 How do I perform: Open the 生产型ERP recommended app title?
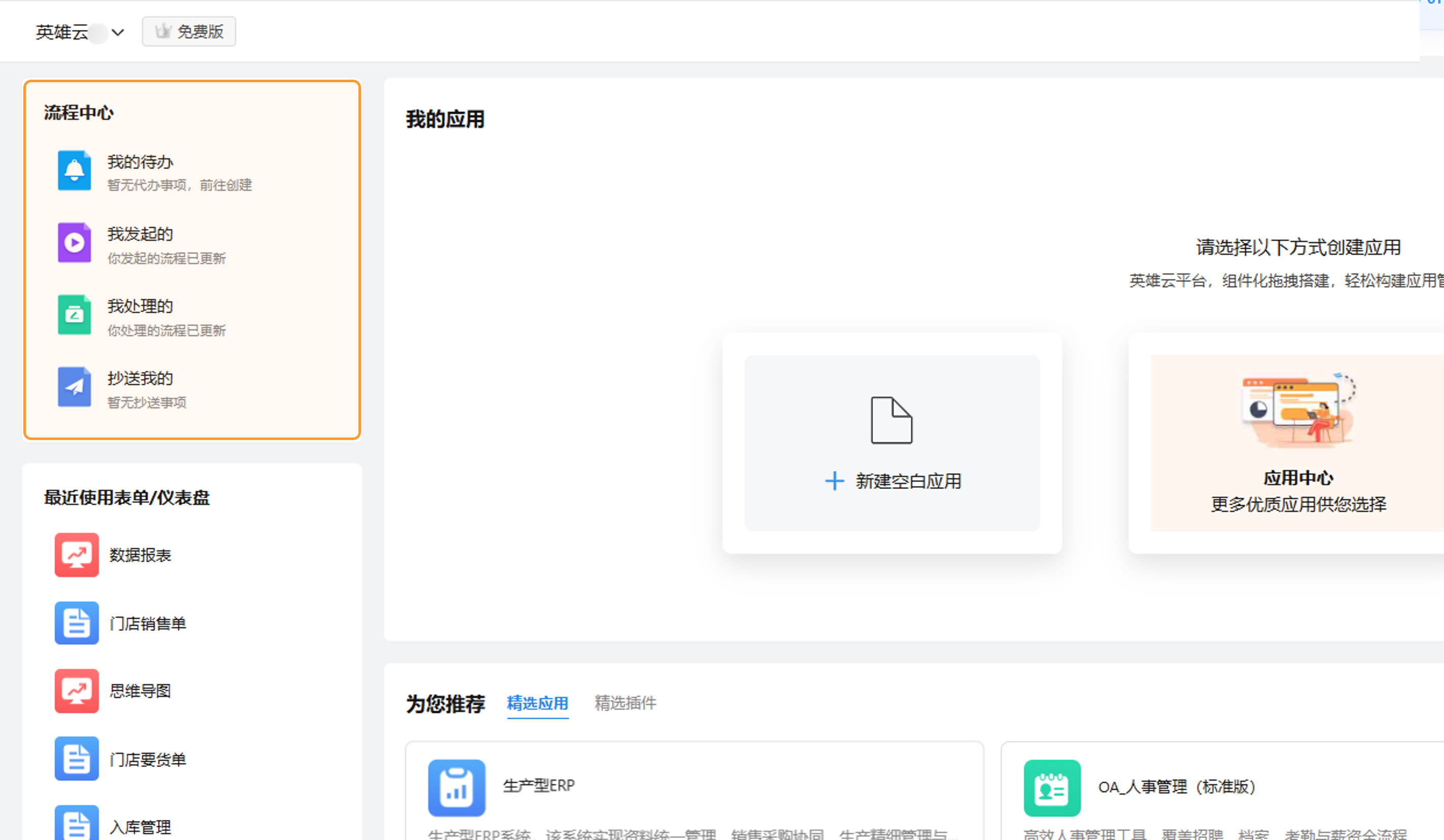click(538, 786)
